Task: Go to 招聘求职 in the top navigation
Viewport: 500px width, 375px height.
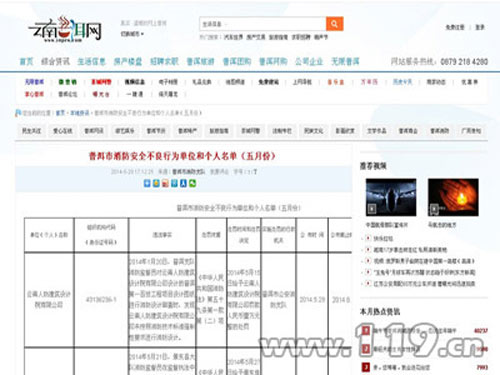Action: coord(164,62)
